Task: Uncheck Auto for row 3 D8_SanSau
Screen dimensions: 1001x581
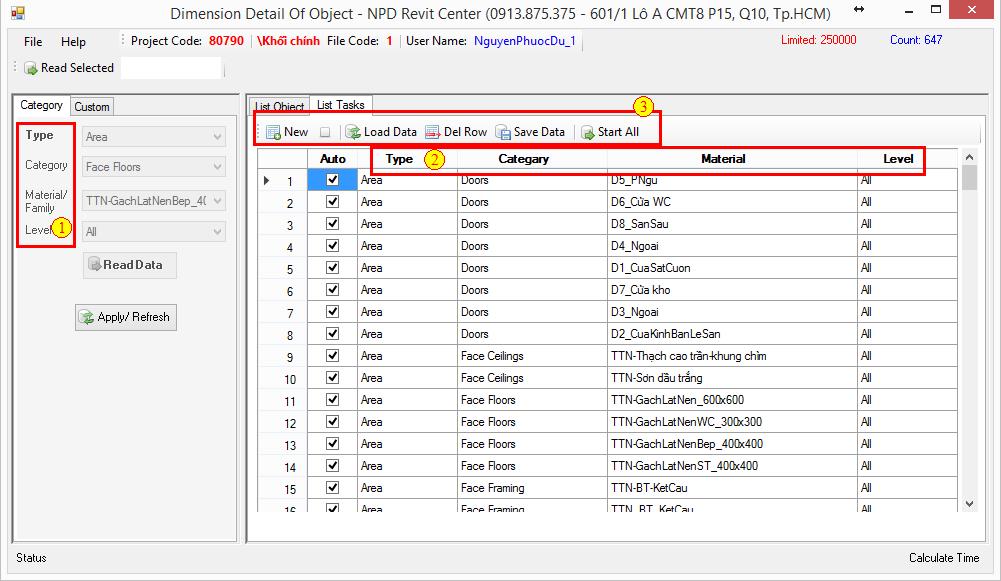Action: tap(333, 224)
